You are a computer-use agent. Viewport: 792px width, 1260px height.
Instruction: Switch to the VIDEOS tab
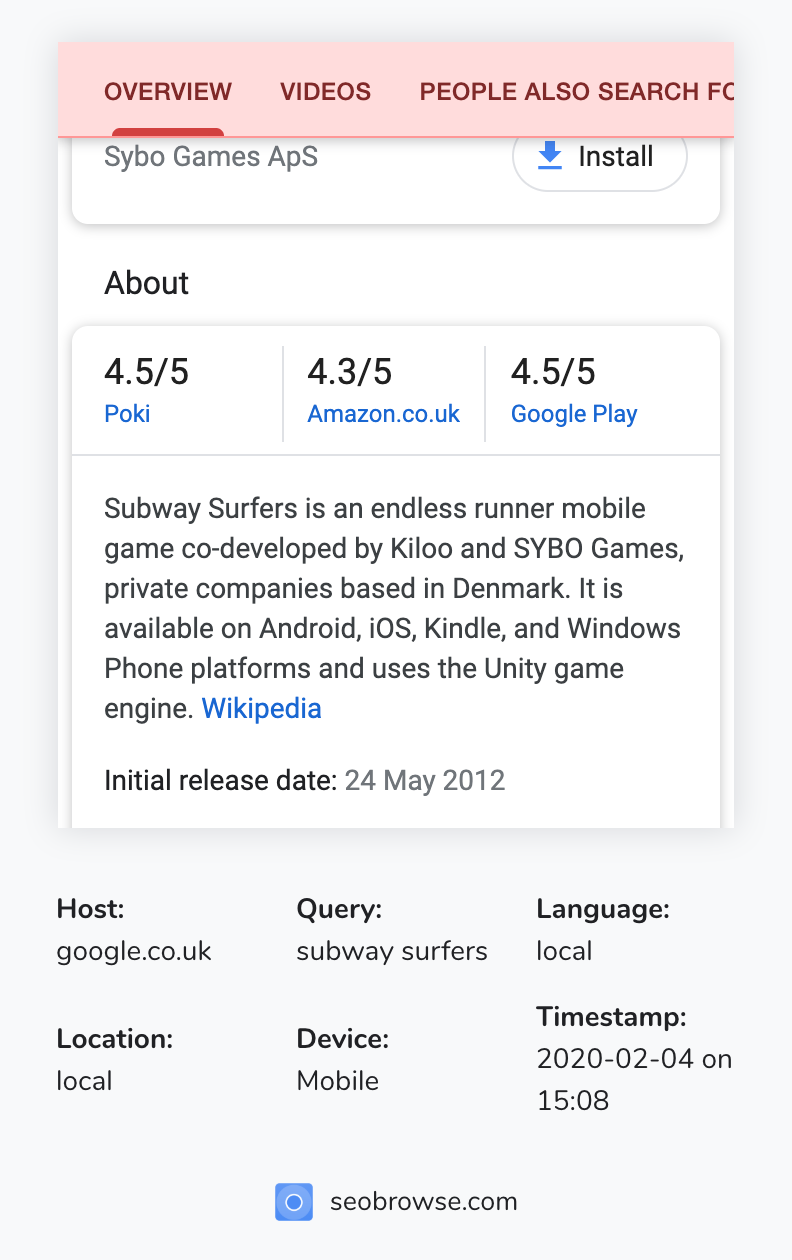click(x=325, y=91)
